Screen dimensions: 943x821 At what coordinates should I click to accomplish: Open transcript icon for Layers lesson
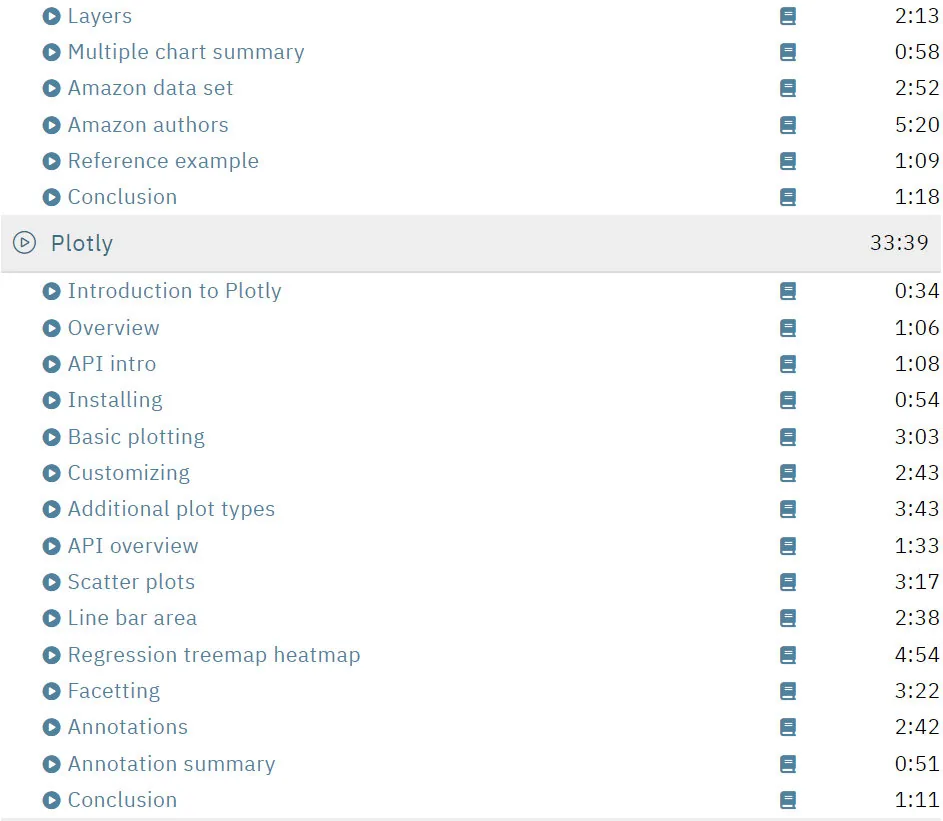pos(788,16)
